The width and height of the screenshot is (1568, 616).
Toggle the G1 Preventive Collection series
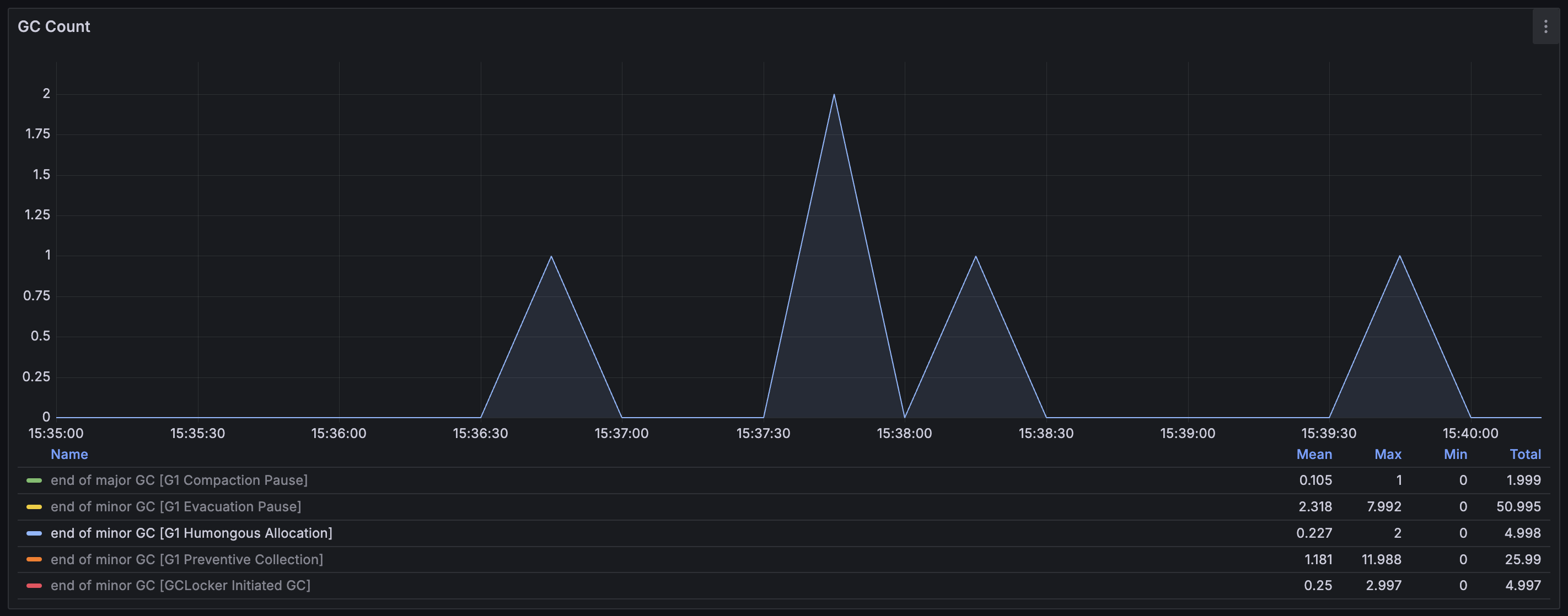(x=187, y=559)
